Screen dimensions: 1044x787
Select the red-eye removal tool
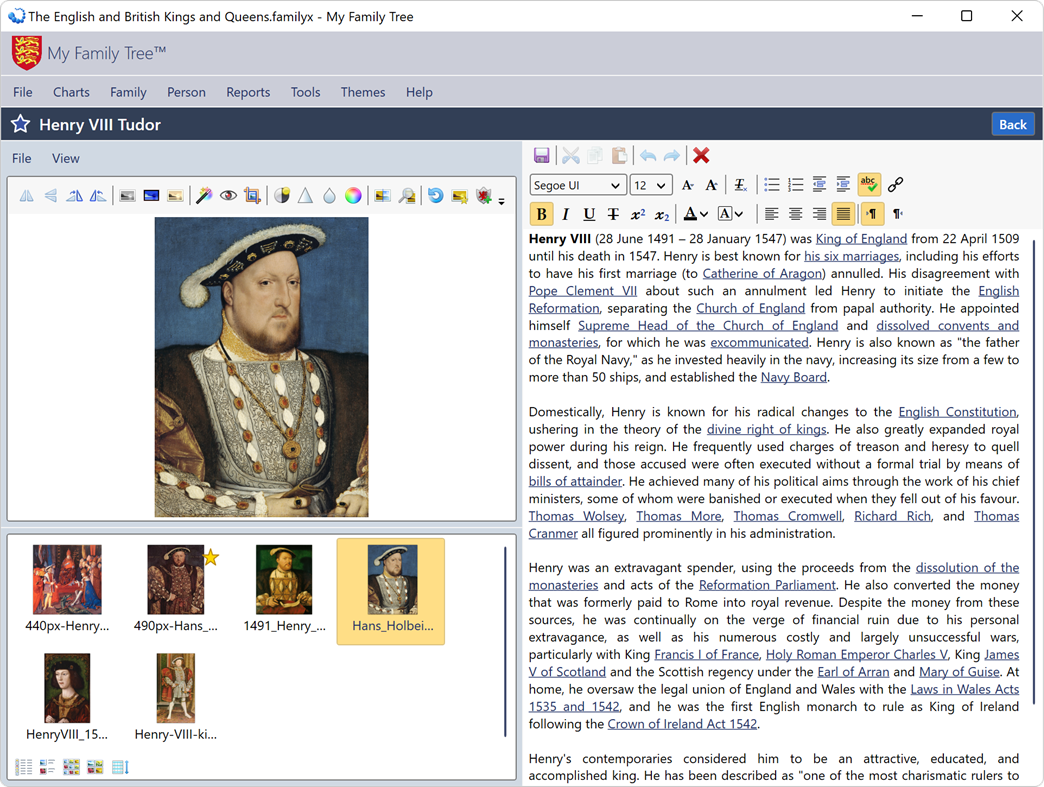click(x=227, y=195)
